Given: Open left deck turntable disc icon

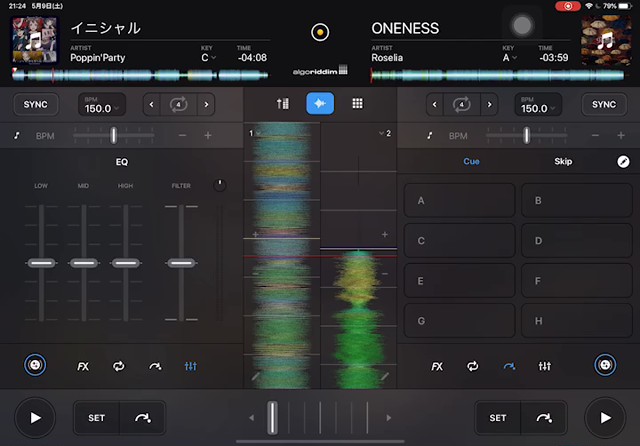Looking at the screenshot, I should click(35, 365).
